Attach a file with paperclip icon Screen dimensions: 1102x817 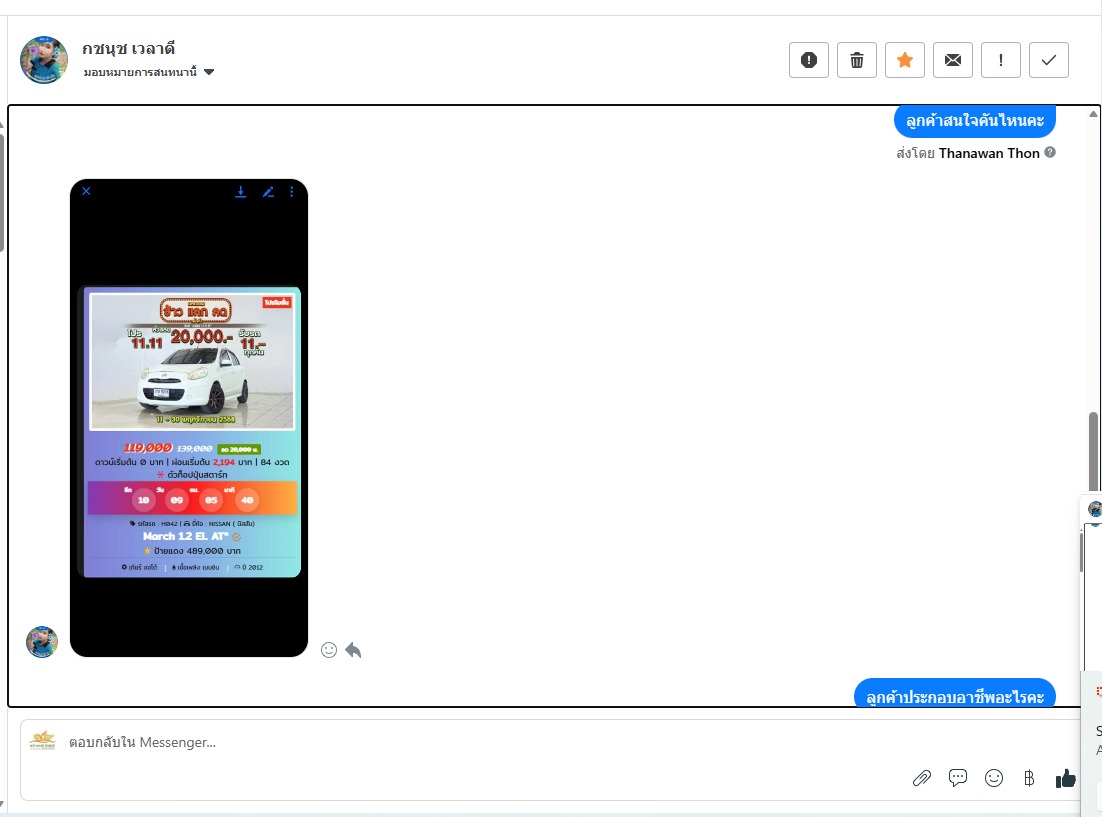(x=921, y=778)
